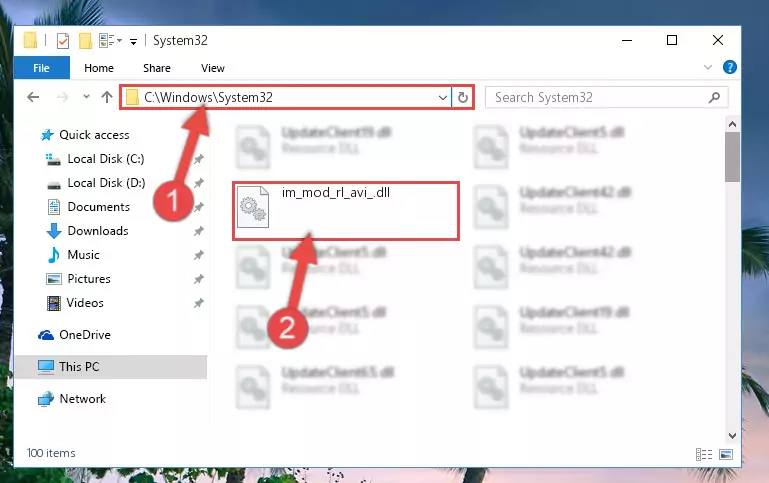Open Music in the sidebar
This screenshot has width=769, height=483.
83,255
